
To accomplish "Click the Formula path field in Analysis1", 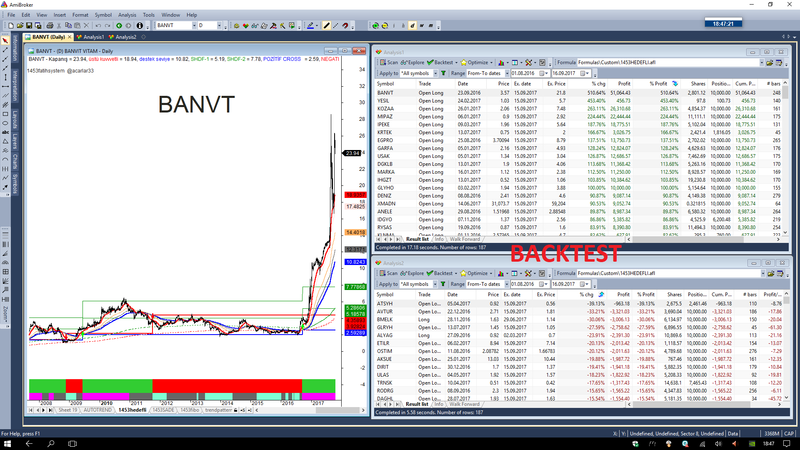I will (x=668, y=62).
